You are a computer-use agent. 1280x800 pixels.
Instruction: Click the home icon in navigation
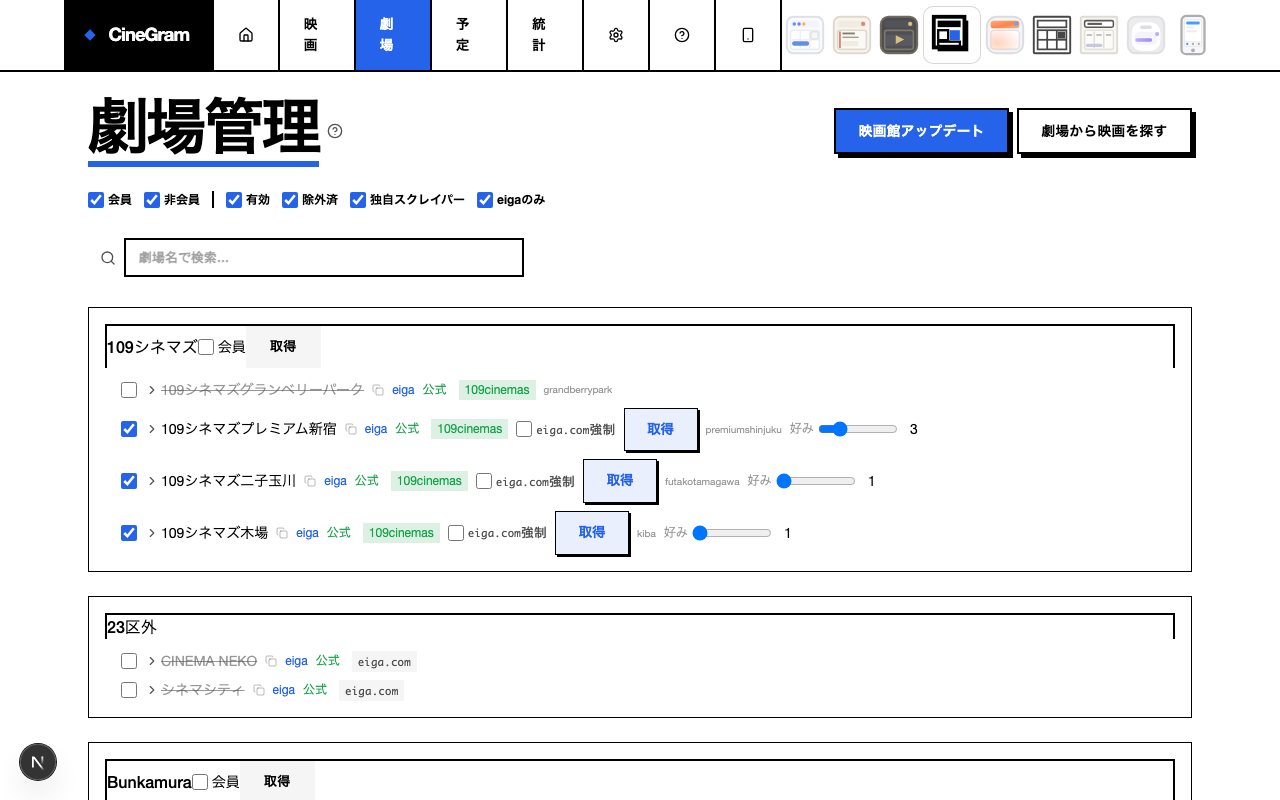tap(246, 33)
